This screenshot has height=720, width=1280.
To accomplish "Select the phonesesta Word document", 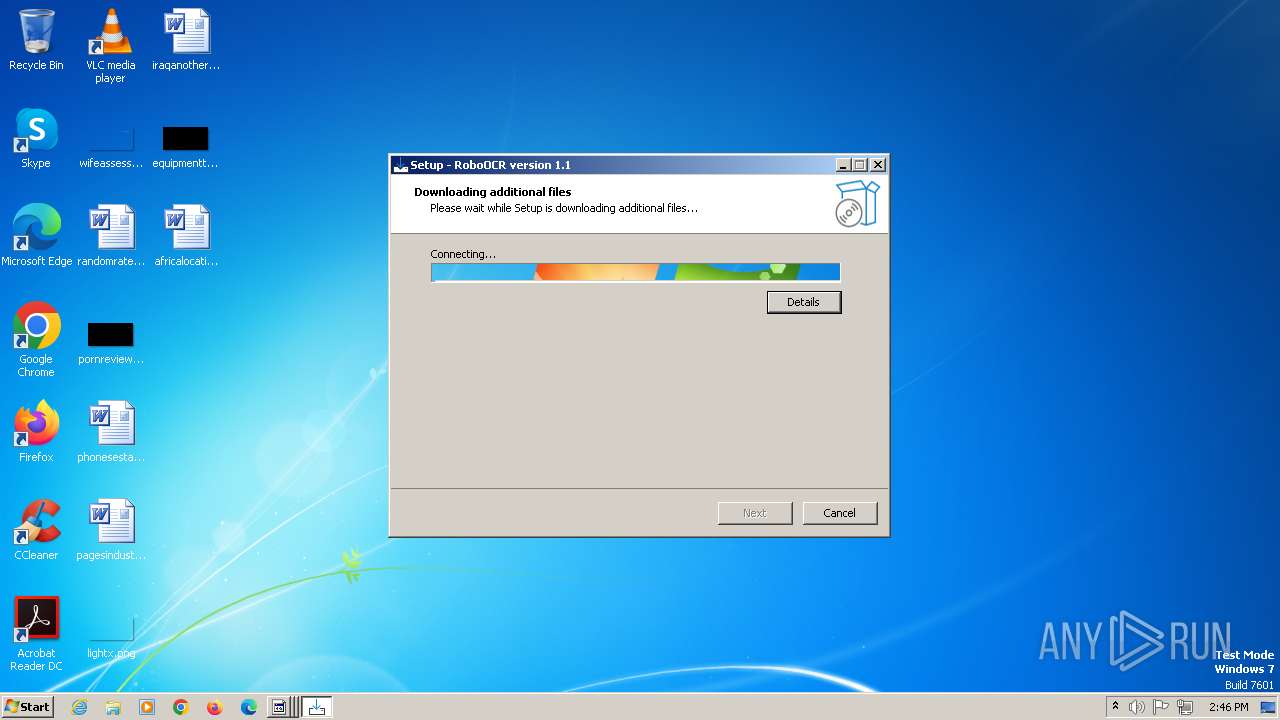I will pos(110,432).
